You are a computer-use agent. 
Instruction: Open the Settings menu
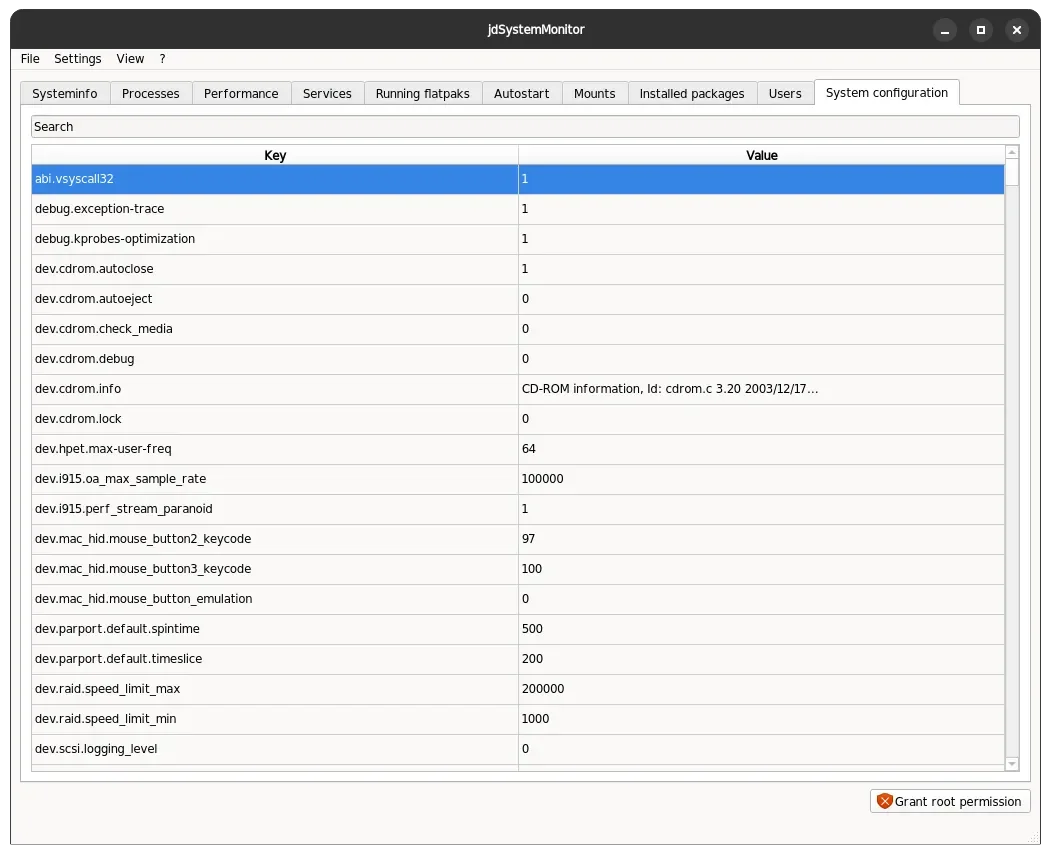(x=78, y=59)
